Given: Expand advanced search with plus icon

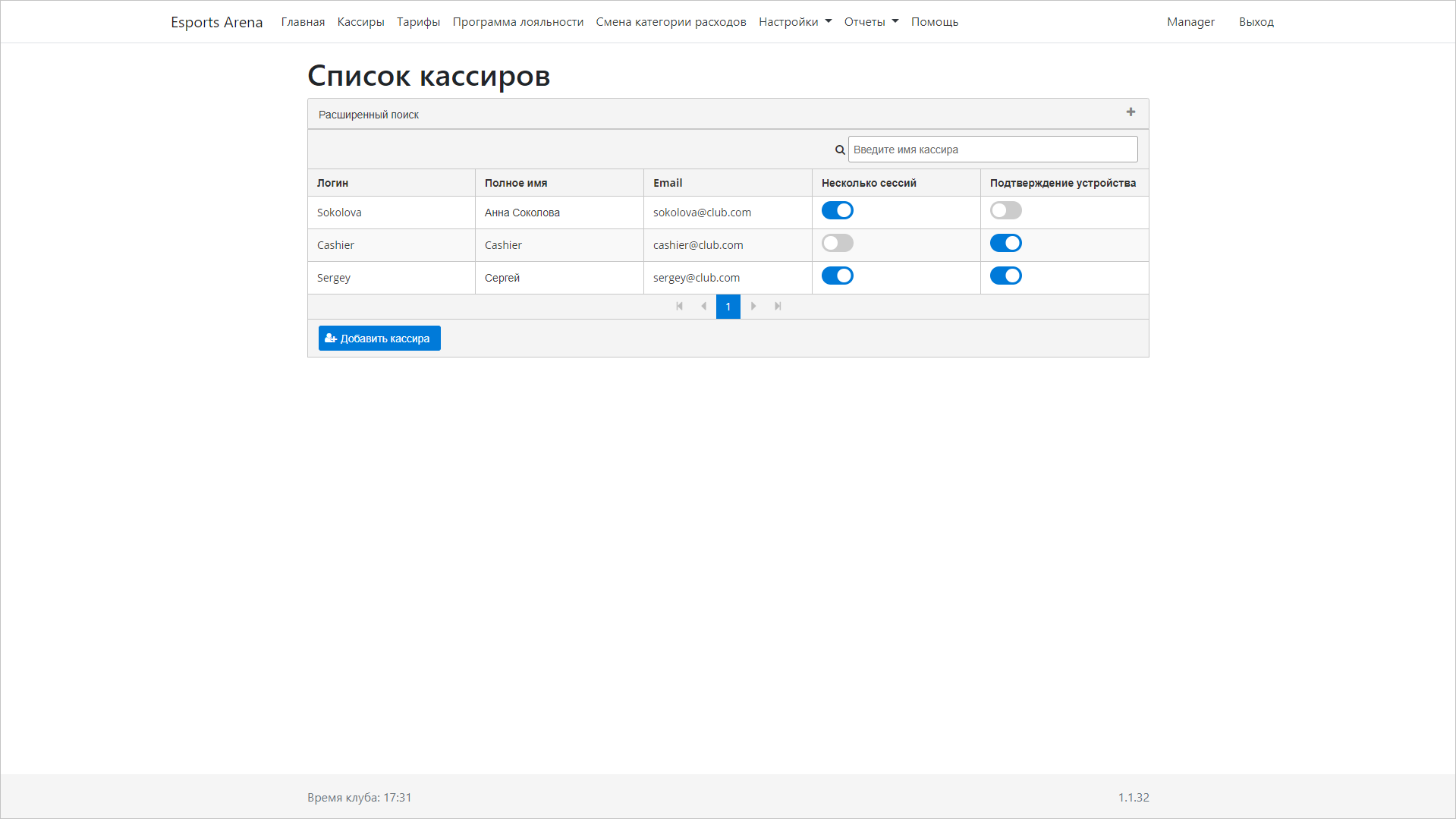Looking at the screenshot, I should point(1131,112).
